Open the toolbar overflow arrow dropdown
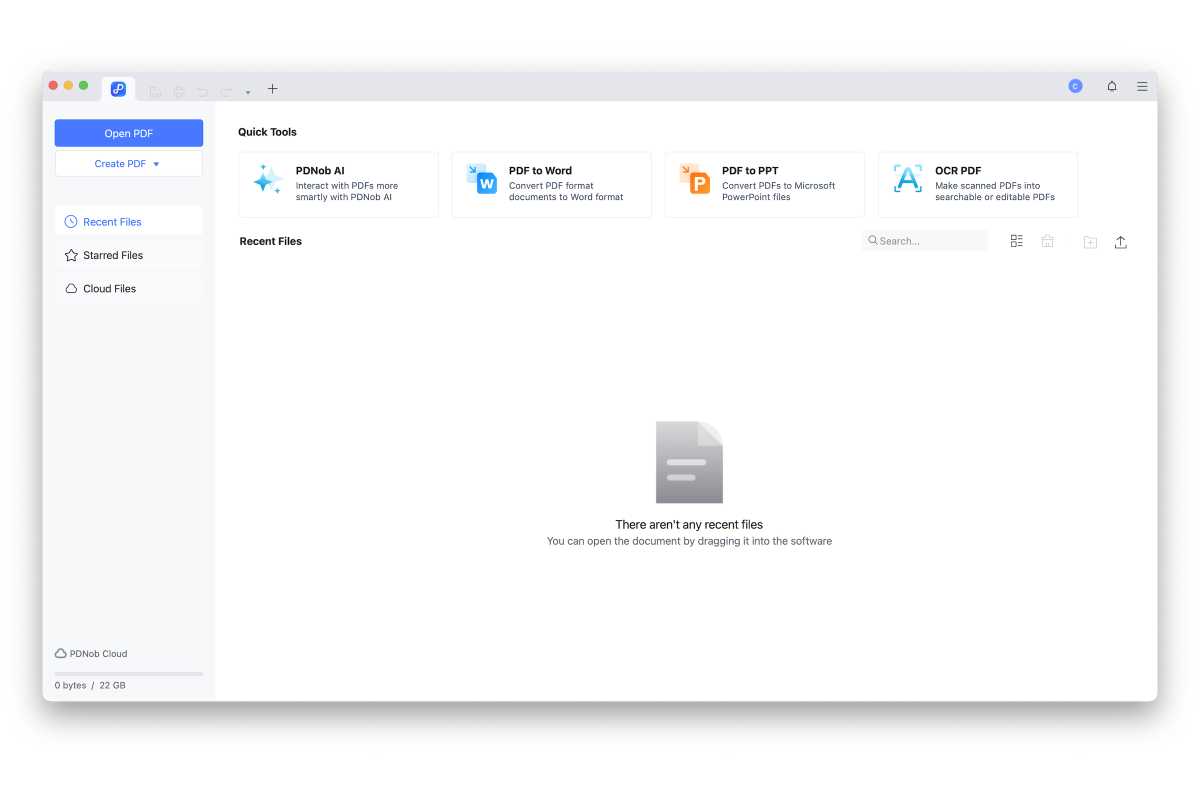The width and height of the screenshot is (1200, 800). pyautogui.click(x=248, y=90)
